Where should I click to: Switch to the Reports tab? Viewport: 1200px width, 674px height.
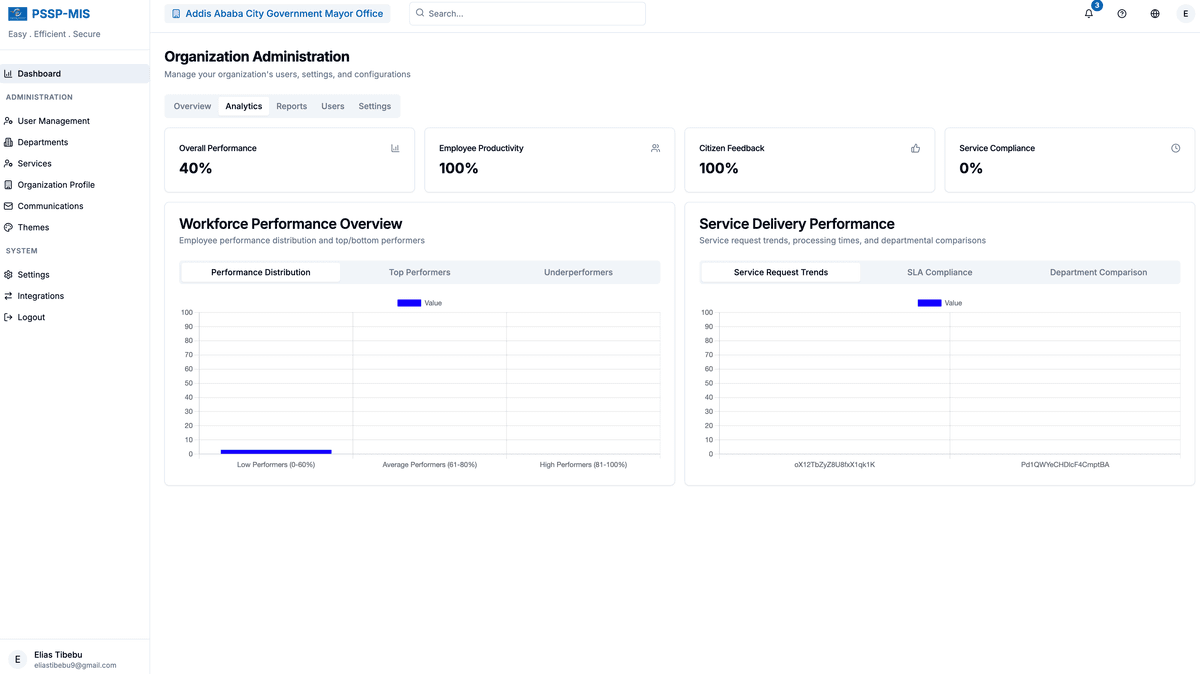coord(291,105)
